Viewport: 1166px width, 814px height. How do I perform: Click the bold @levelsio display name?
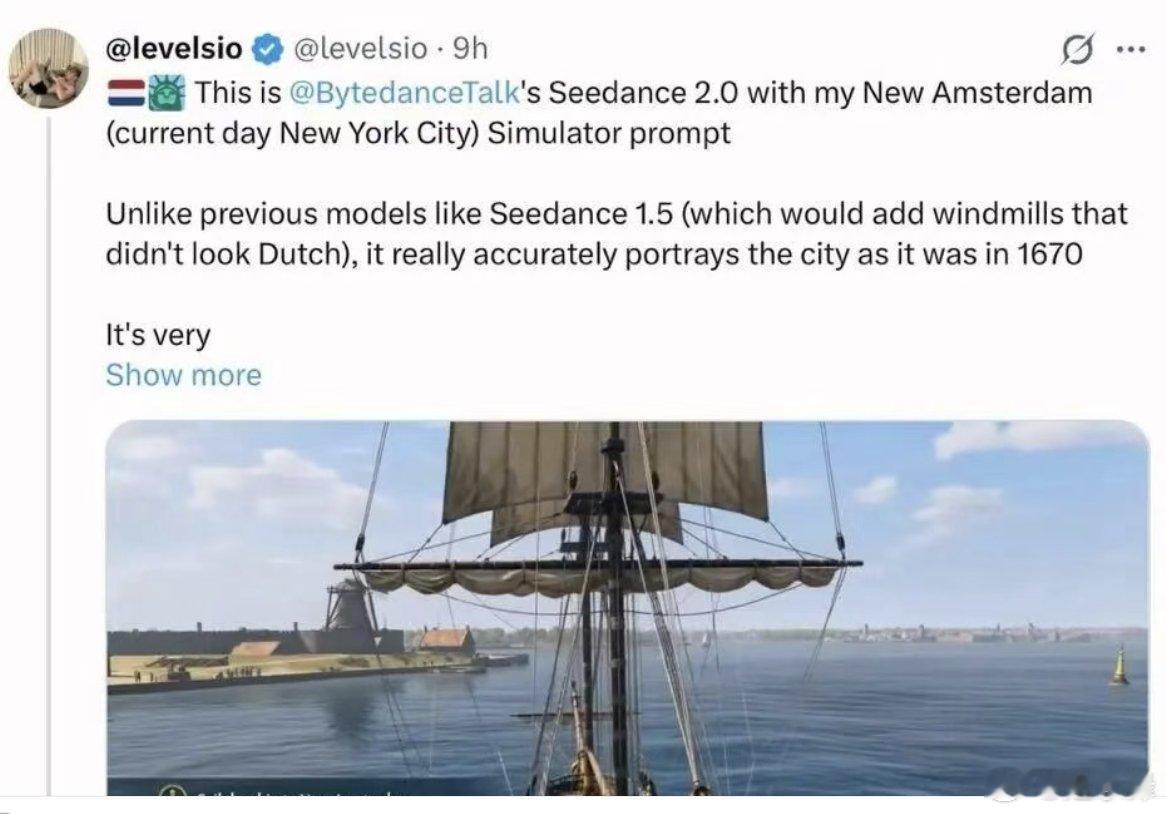[174, 48]
